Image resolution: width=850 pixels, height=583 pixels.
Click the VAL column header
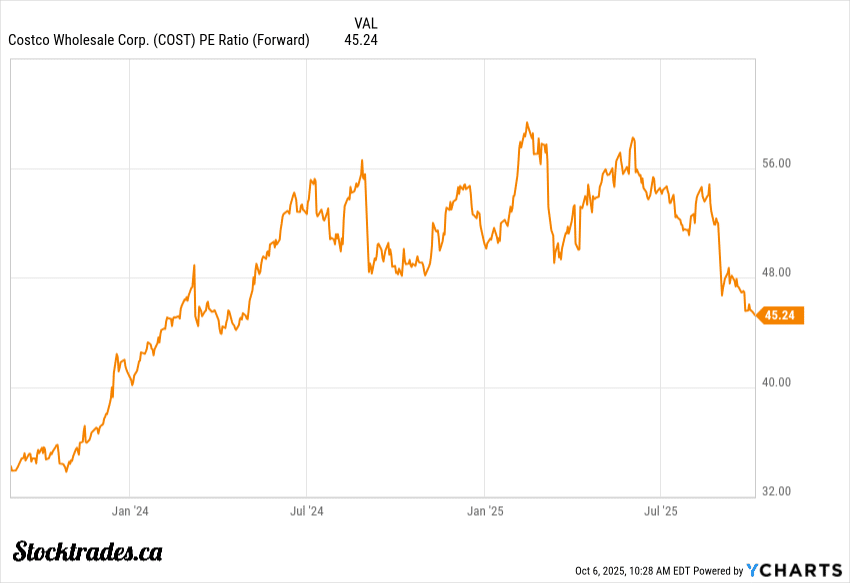pos(366,23)
